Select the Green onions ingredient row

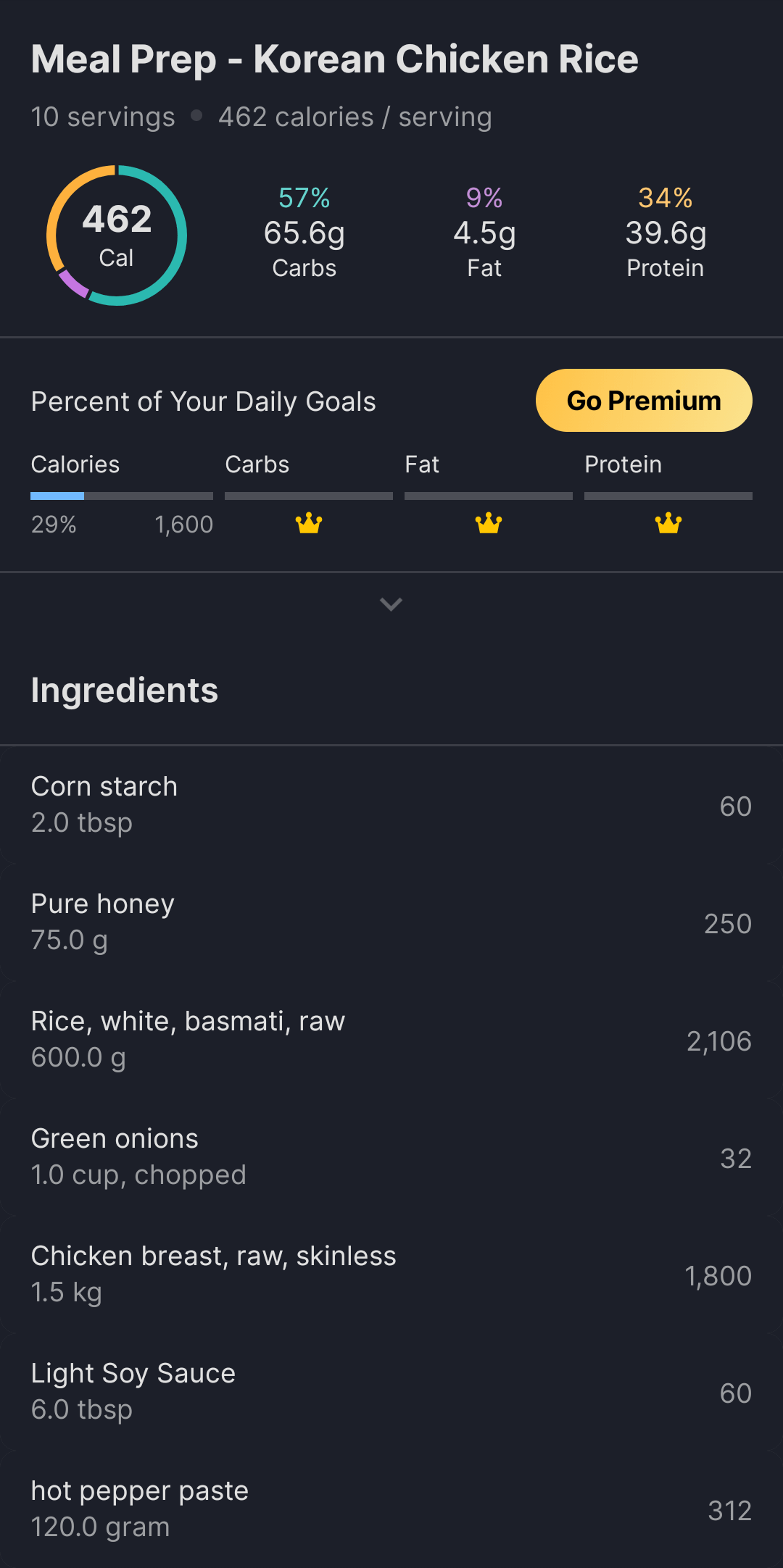(x=391, y=1157)
